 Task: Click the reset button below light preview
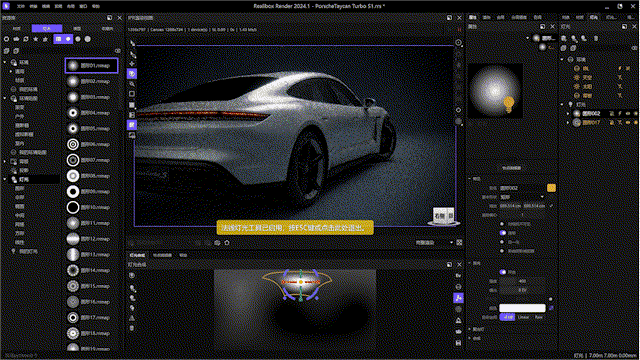511,168
